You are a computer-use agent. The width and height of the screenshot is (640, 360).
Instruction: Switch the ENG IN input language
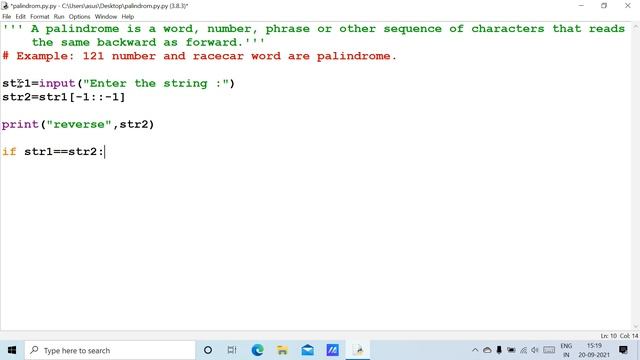[x=566, y=350]
